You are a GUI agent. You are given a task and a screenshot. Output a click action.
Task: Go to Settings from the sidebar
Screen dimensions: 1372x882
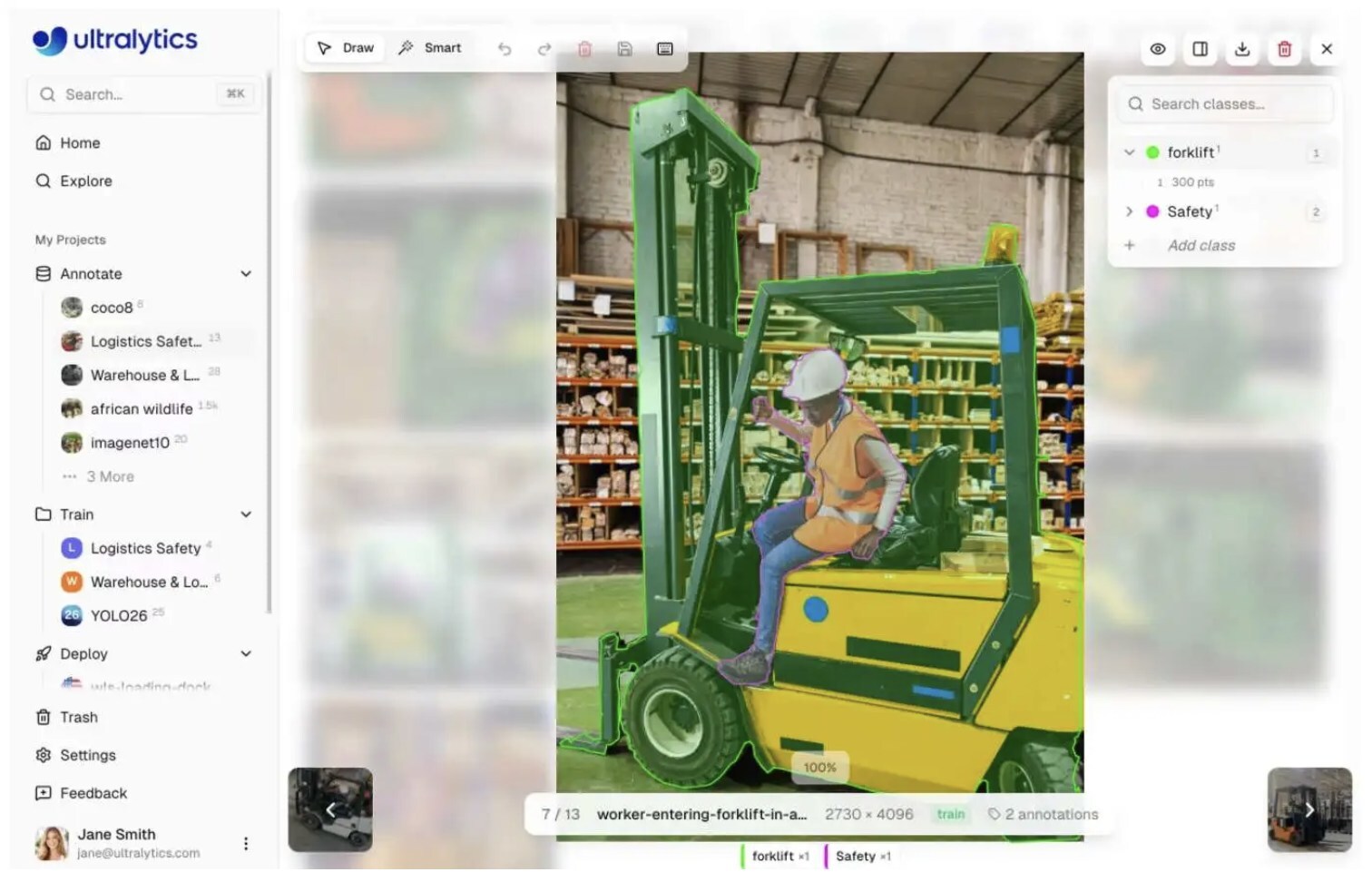[87, 755]
